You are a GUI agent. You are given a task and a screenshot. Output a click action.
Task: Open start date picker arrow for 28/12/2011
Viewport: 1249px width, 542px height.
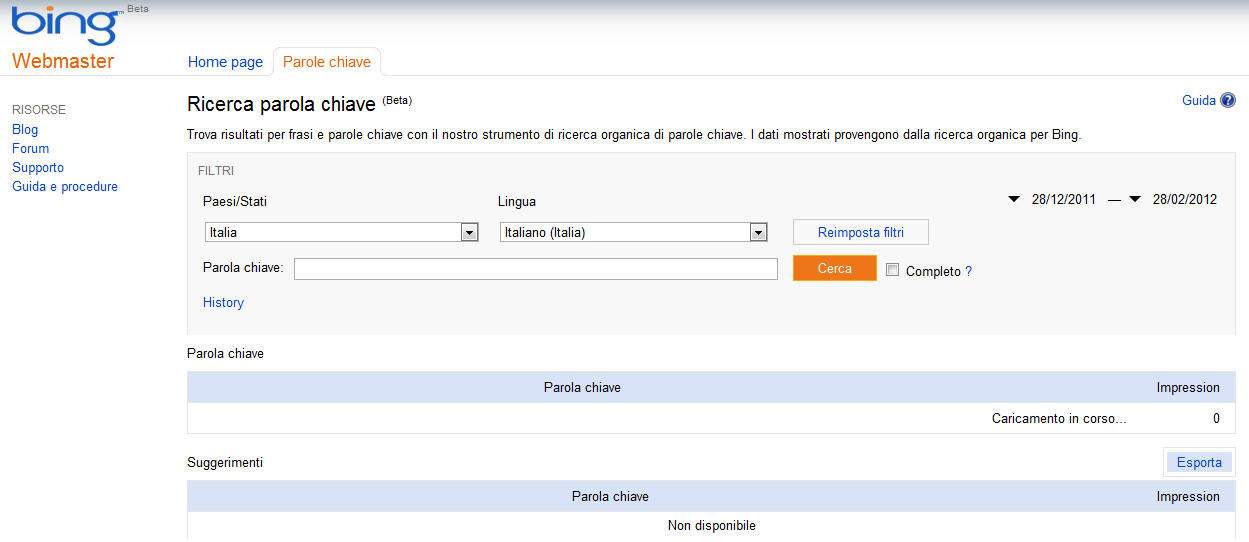(1016, 199)
